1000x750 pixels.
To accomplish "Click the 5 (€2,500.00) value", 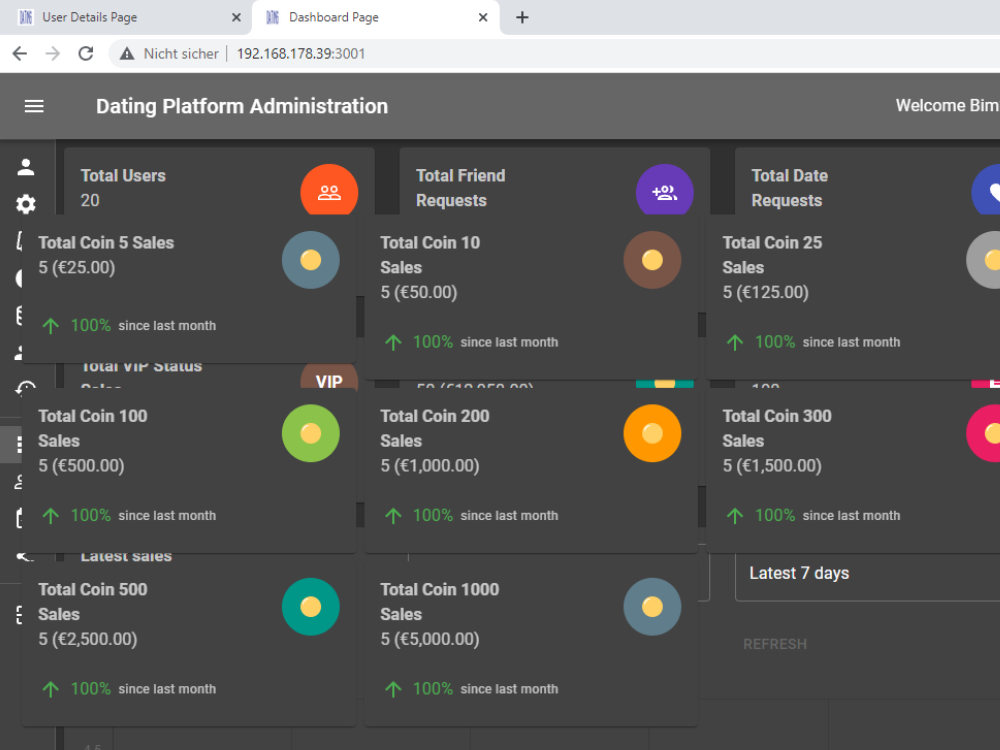I will (87, 639).
